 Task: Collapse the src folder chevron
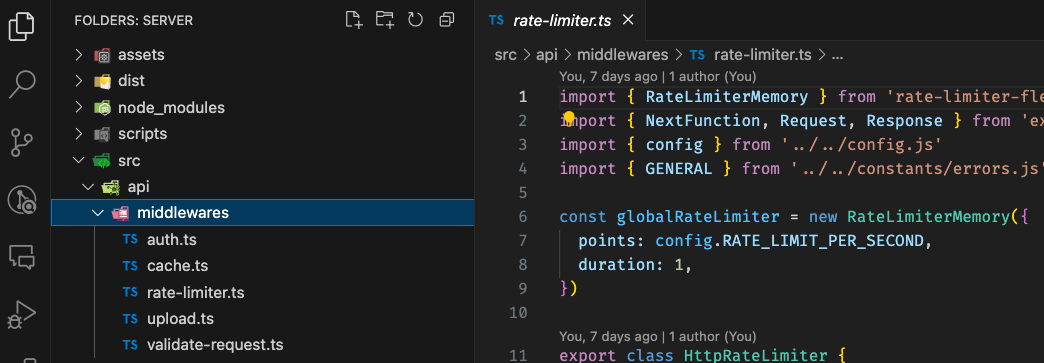[79, 161]
